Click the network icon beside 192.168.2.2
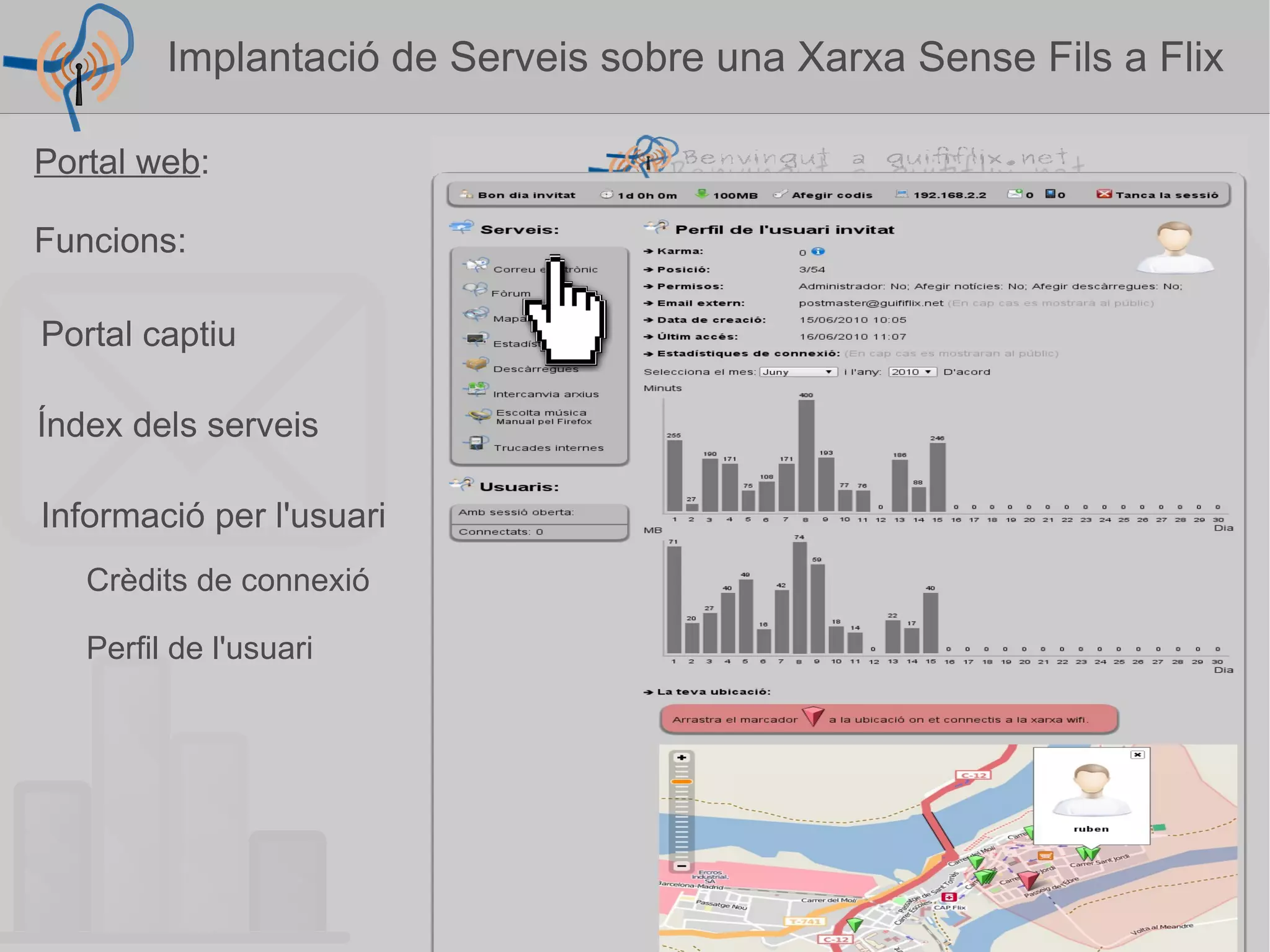 tap(902, 194)
